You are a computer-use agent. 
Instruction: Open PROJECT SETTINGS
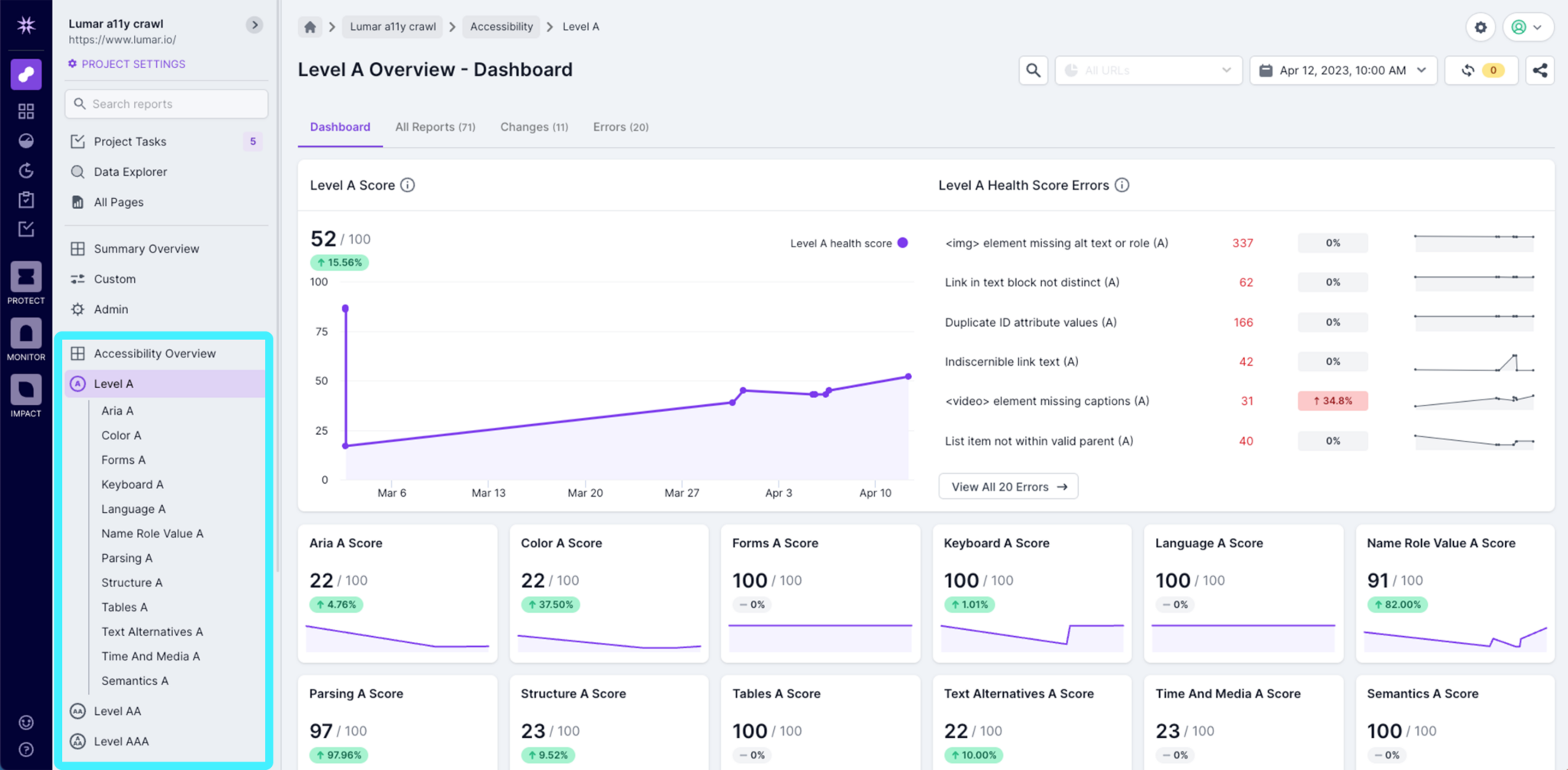pos(126,64)
